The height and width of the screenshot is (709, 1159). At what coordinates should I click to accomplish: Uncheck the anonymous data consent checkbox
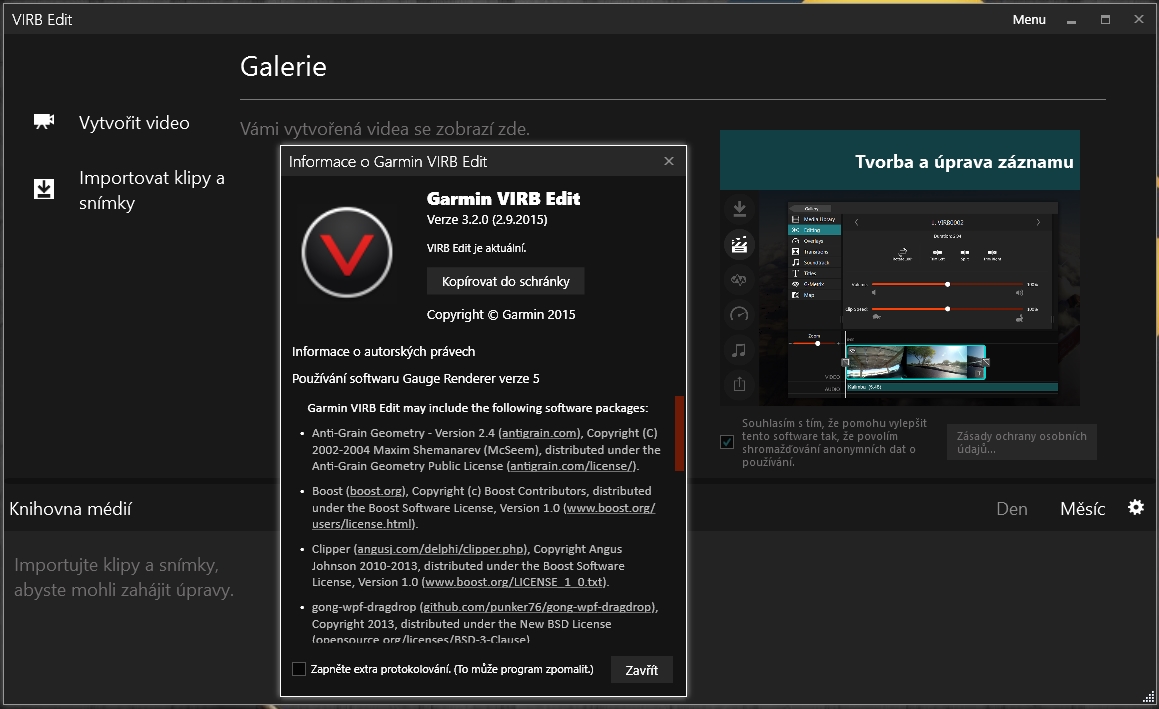pyautogui.click(x=727, y=442)
